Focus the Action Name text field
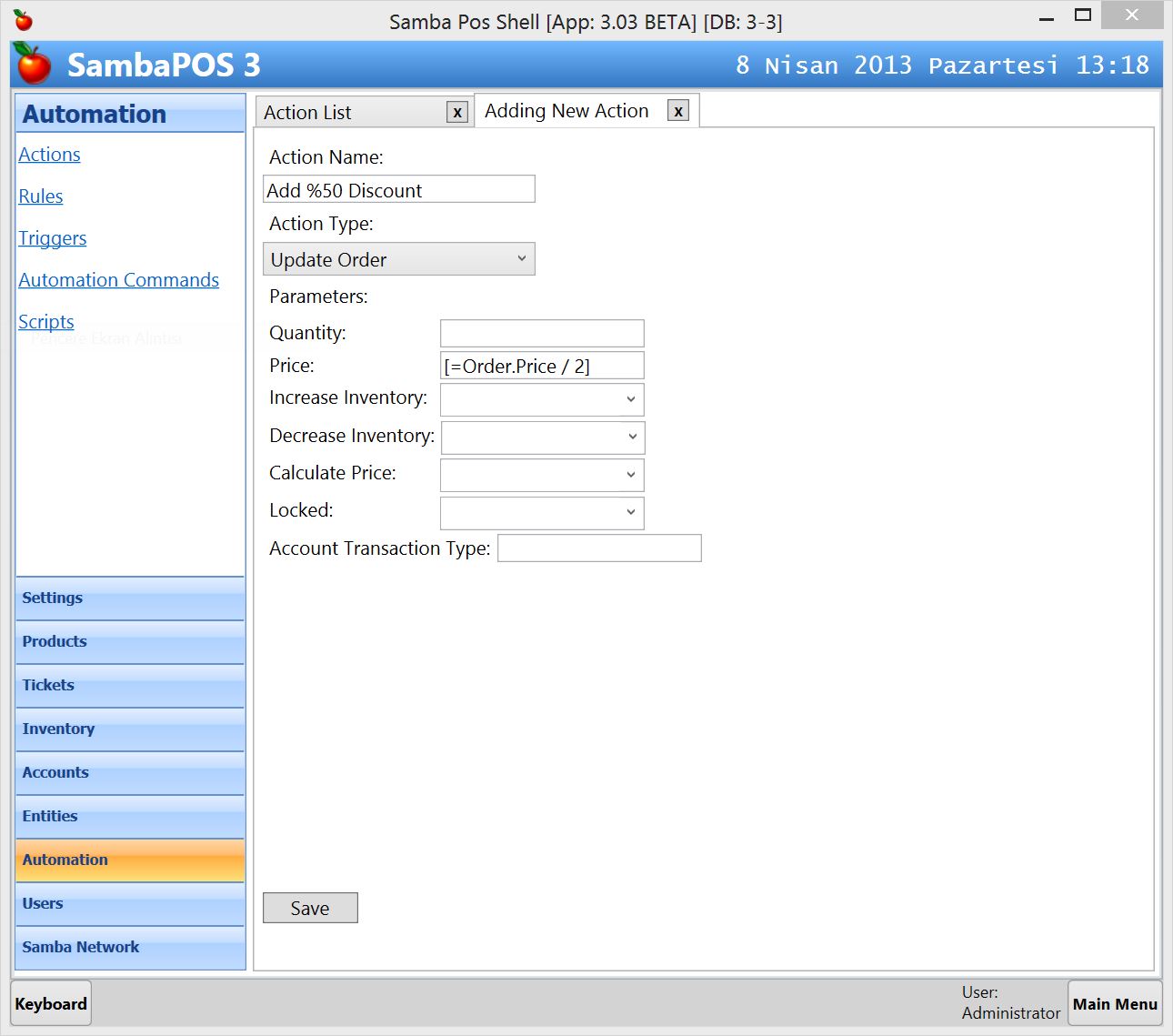Viewport: 1173px width, 1036px height. point(398,190)
